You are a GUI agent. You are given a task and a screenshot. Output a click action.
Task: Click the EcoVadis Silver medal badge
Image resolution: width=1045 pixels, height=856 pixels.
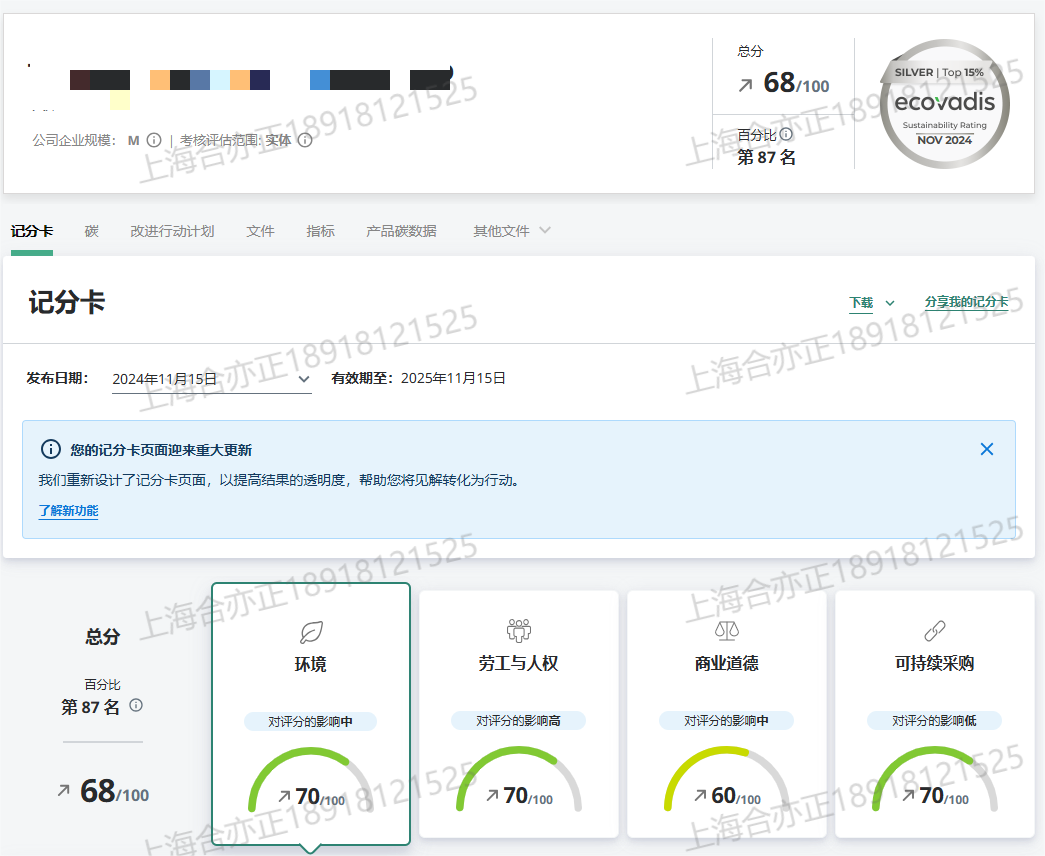tap(944, 104)
